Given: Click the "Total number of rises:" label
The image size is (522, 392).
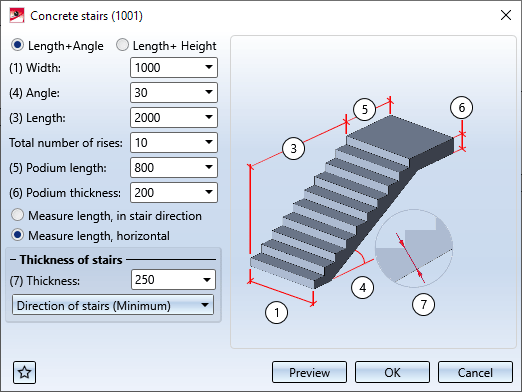Looking at the screenshot, I should [x=66, y=143].
